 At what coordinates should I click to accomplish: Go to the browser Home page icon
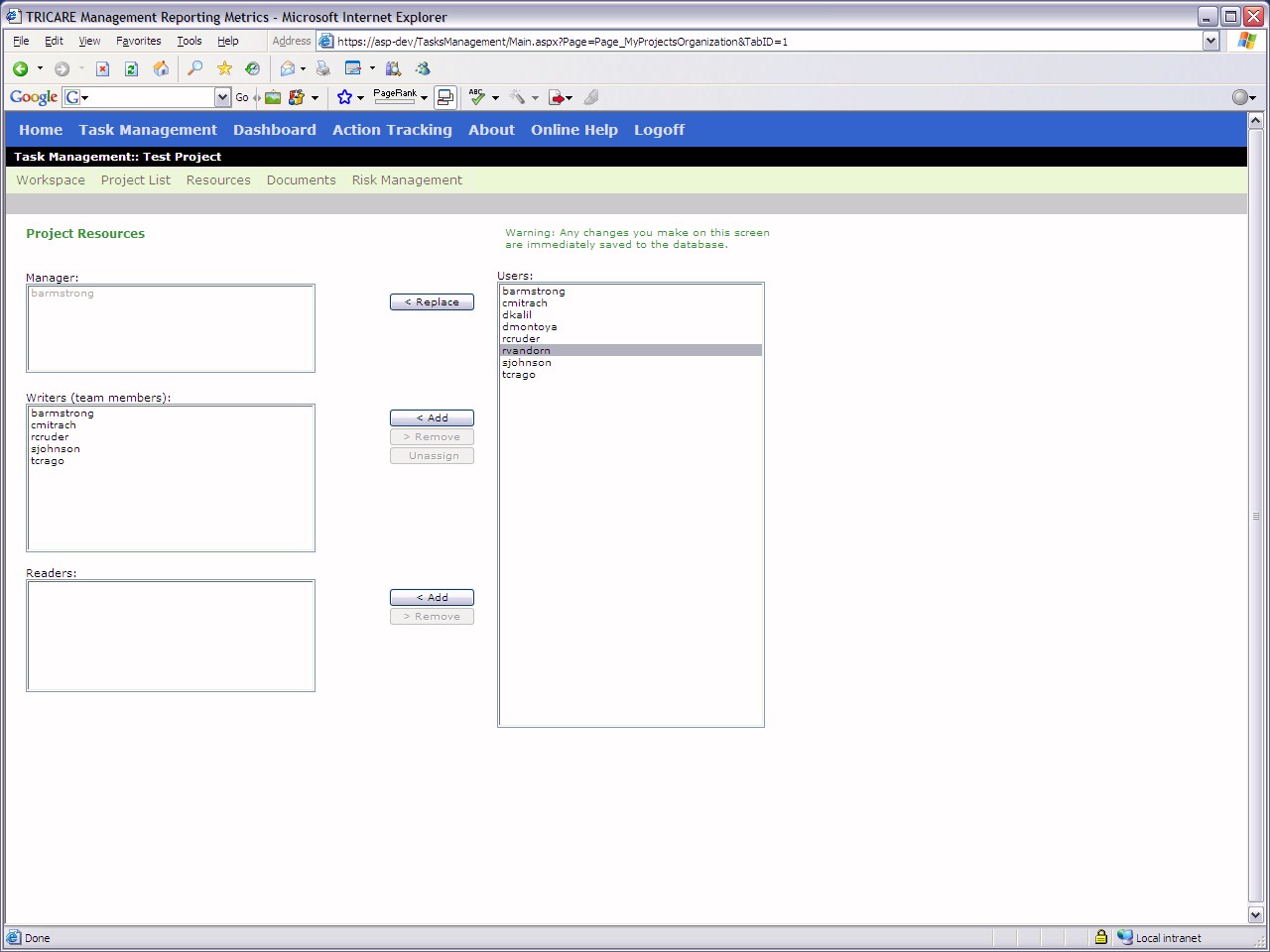click(161, 68)
